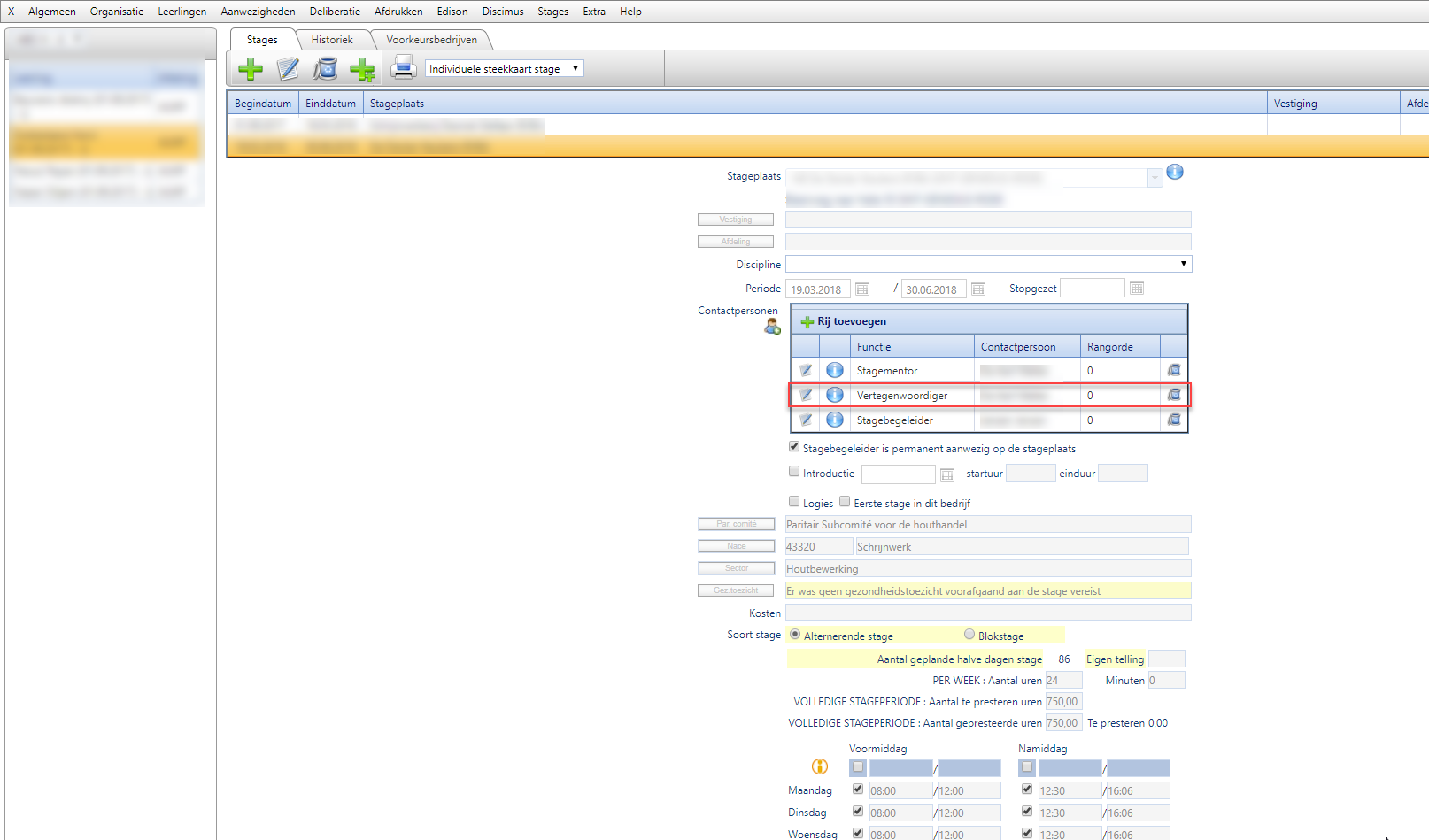Click the print icon in the toolbar

coord(404,68)
